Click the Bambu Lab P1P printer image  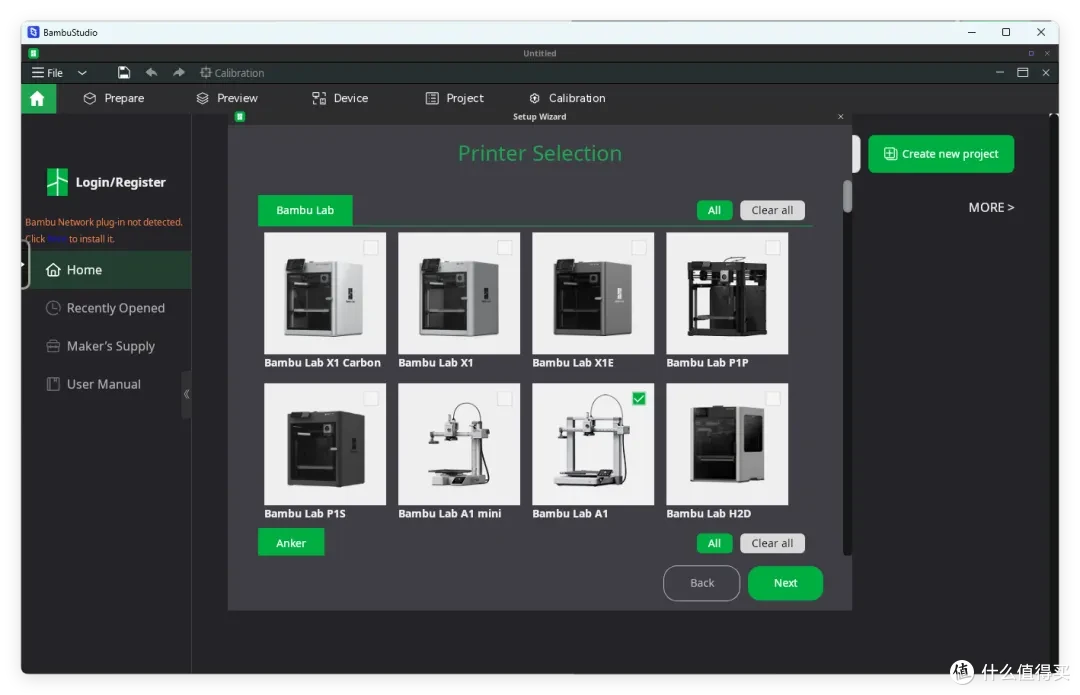point(727,293)
